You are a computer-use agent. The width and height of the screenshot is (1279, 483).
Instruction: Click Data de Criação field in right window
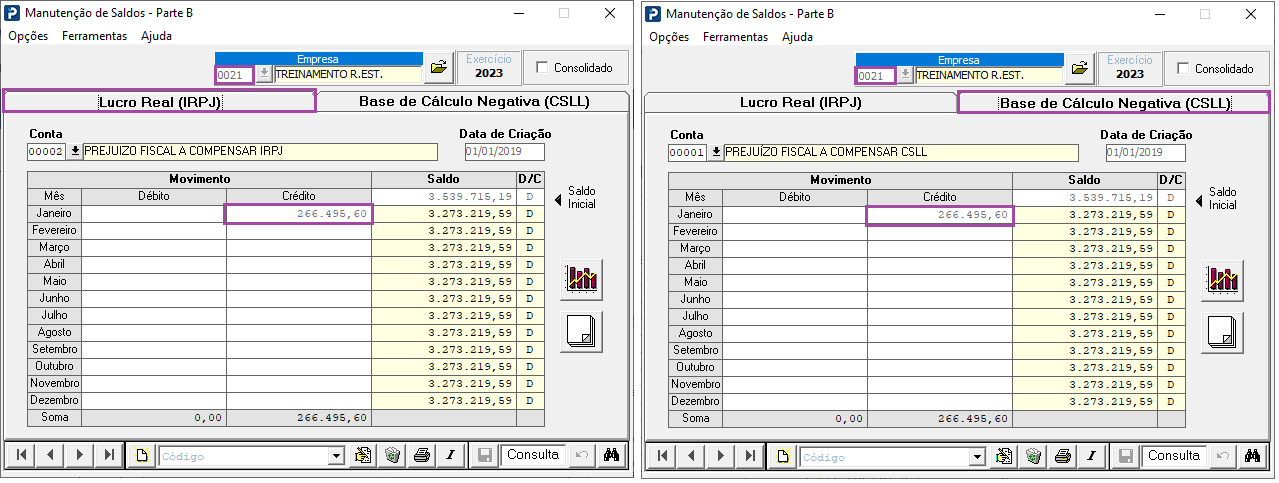[1145, 152]
